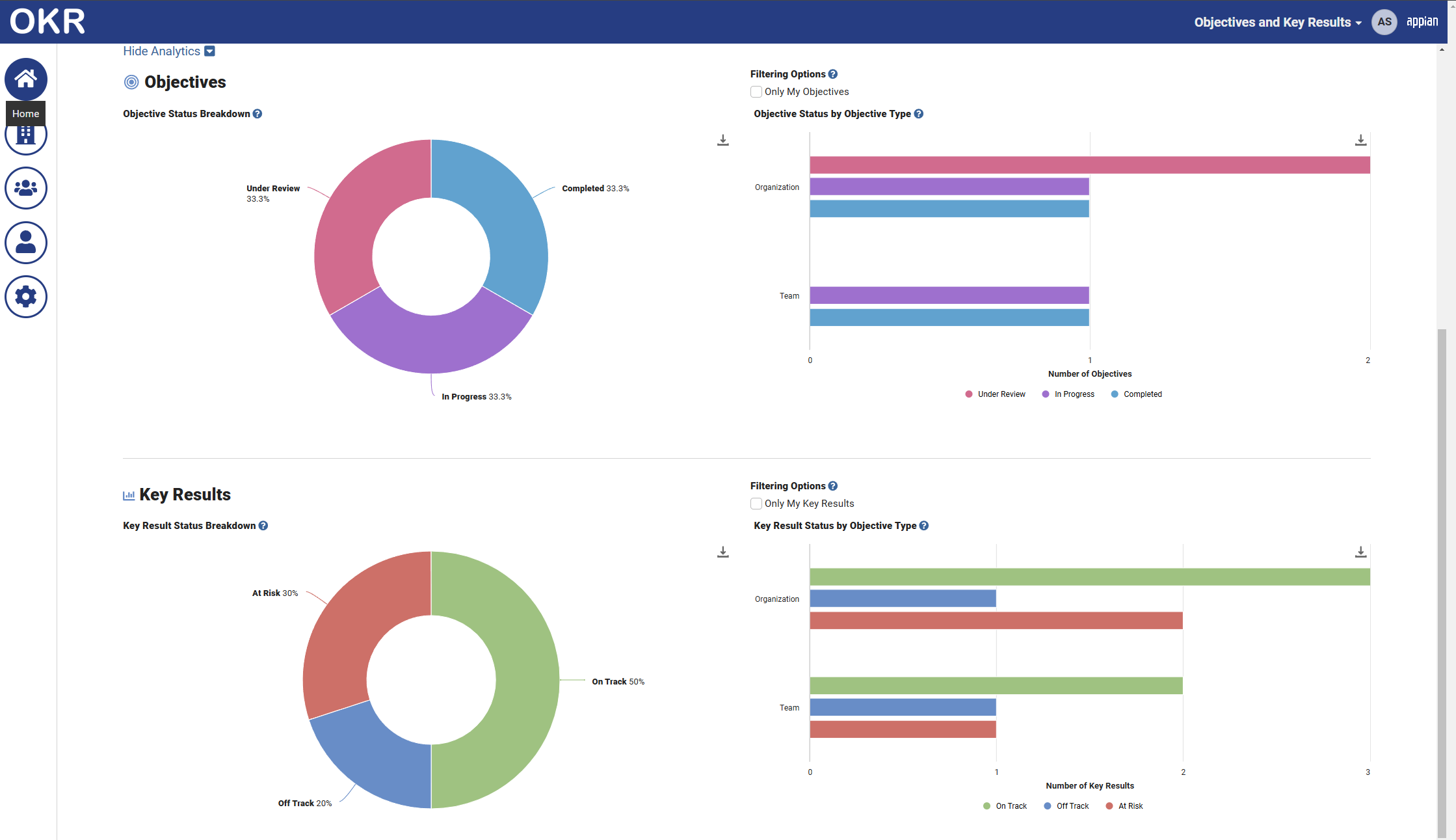Collapse analytics with Hide Analytics arrow
Image resolution: width=1456 pixels, height=840 pixels.
pos(209,51)
